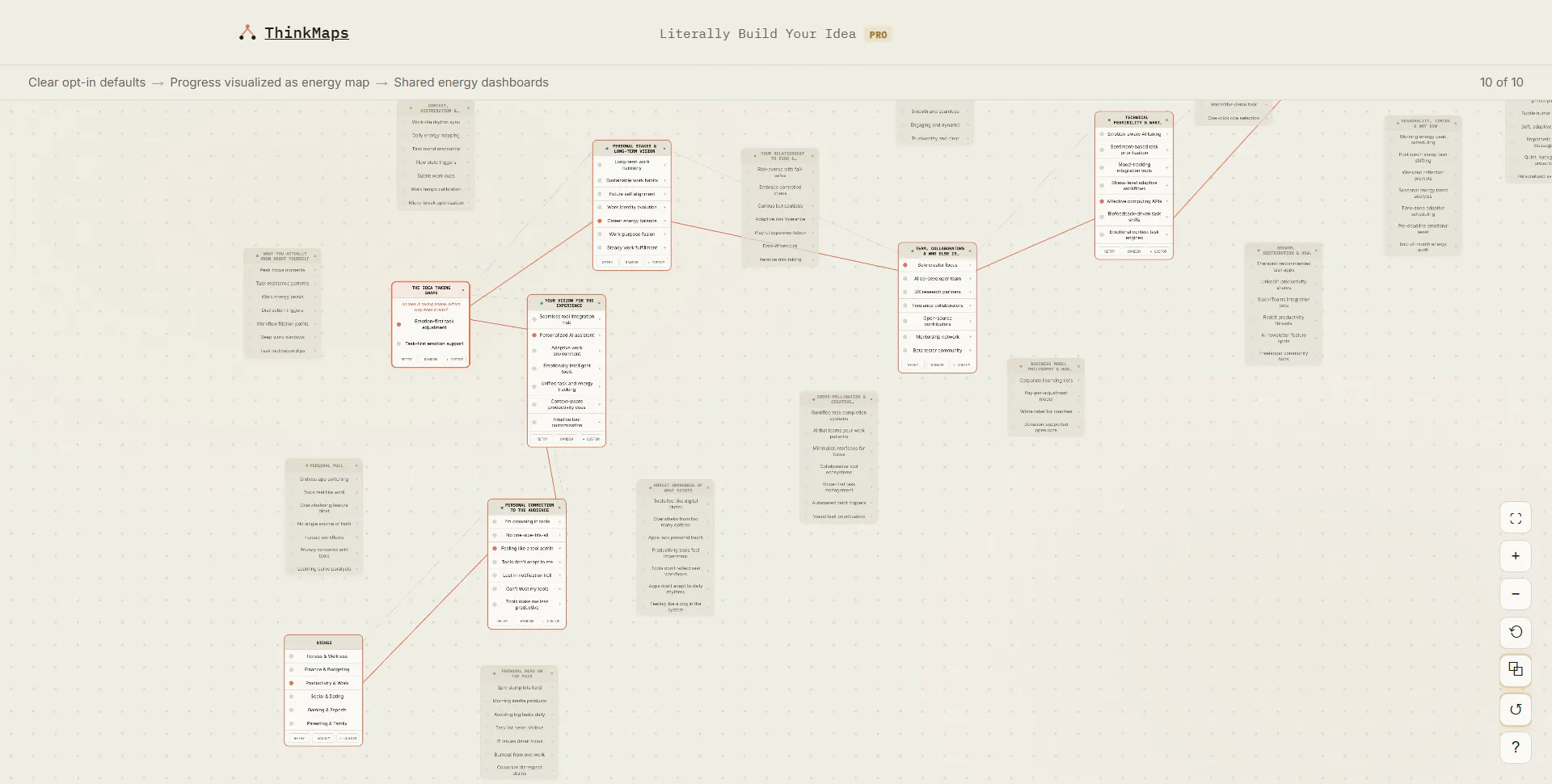Click Custom in Your Vision for the Experience card
This screenshot has width=1552, height=784.
point(592,439)
